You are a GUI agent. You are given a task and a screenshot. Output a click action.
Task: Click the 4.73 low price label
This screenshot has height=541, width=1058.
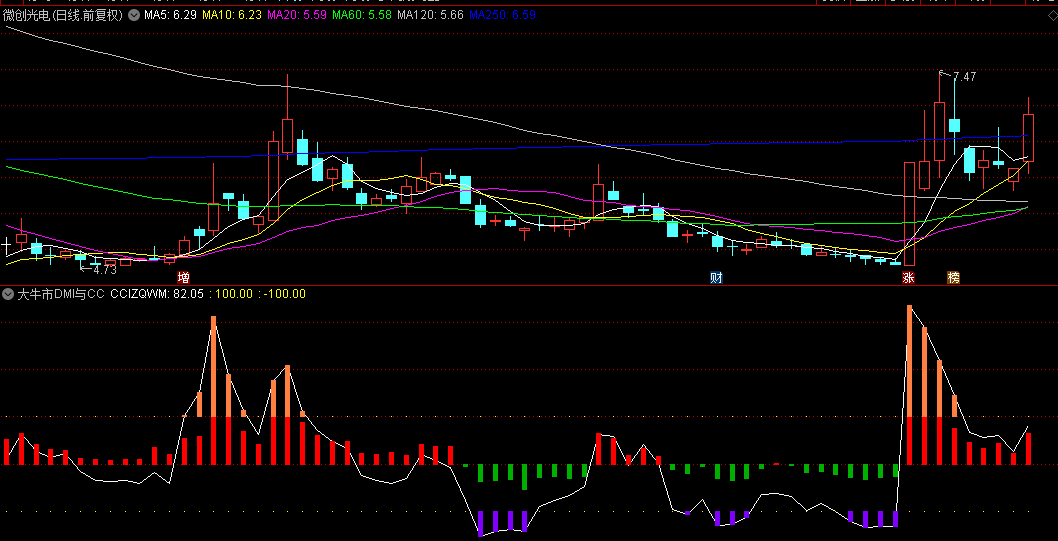pos(105,270)
